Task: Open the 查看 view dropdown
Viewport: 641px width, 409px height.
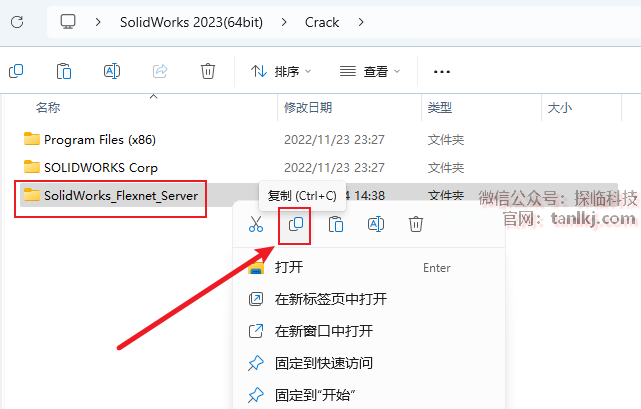Action: click(370, 72)
